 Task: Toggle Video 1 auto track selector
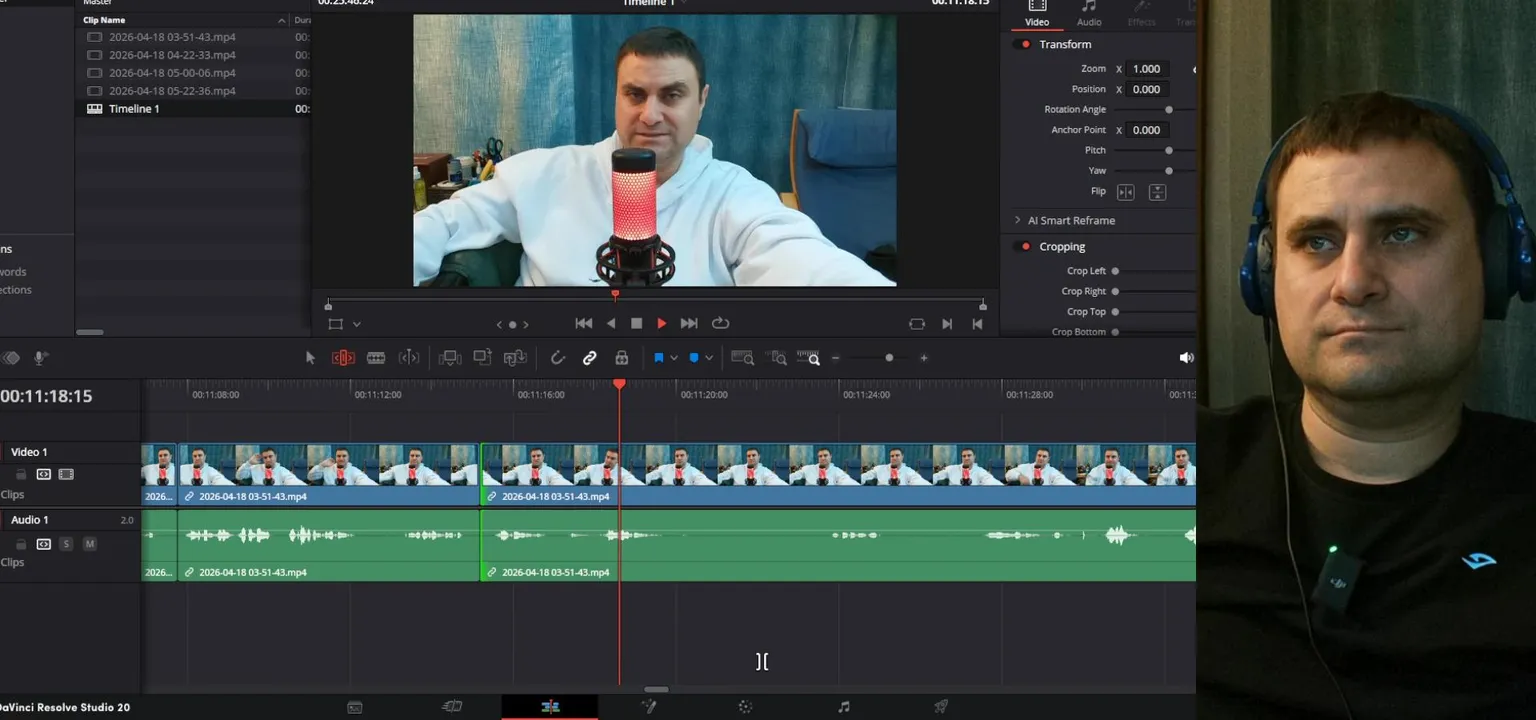click(44, 474)
